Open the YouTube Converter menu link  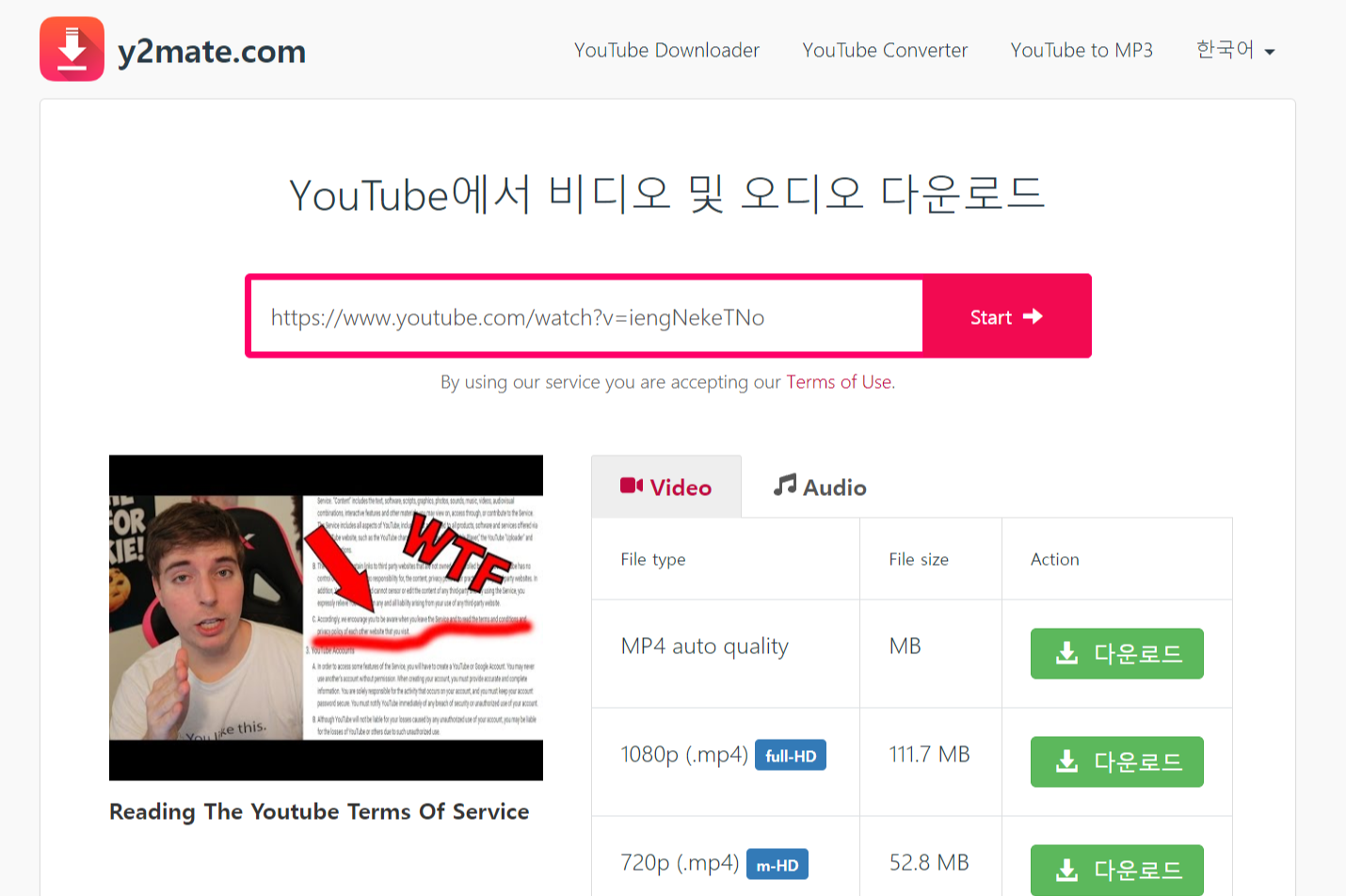click(x=885, y=50)
